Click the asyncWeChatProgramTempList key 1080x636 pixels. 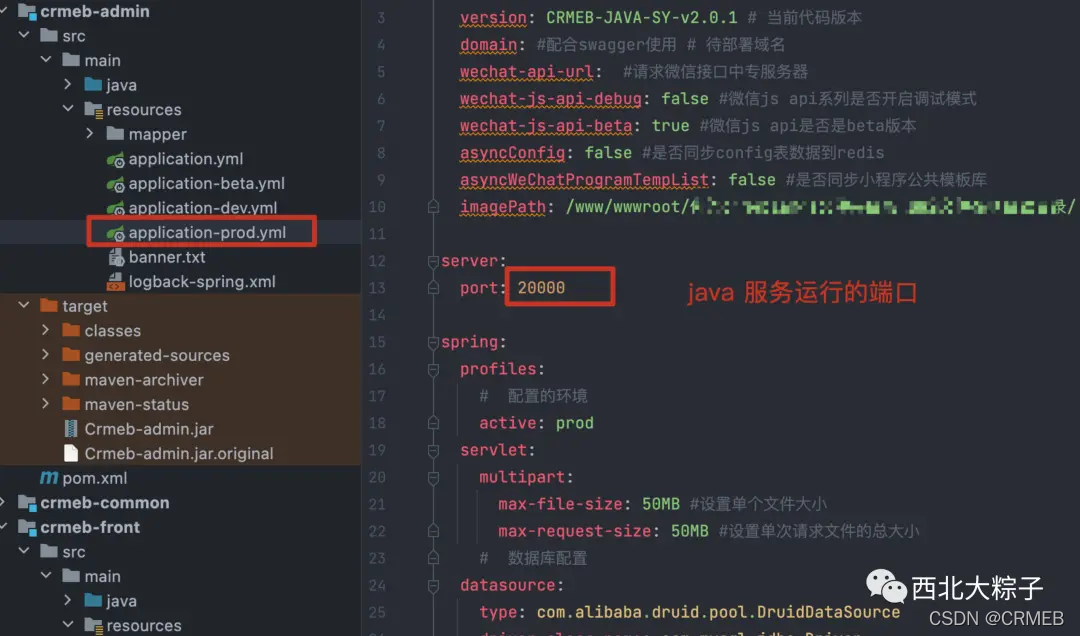(x=584, y=181)
